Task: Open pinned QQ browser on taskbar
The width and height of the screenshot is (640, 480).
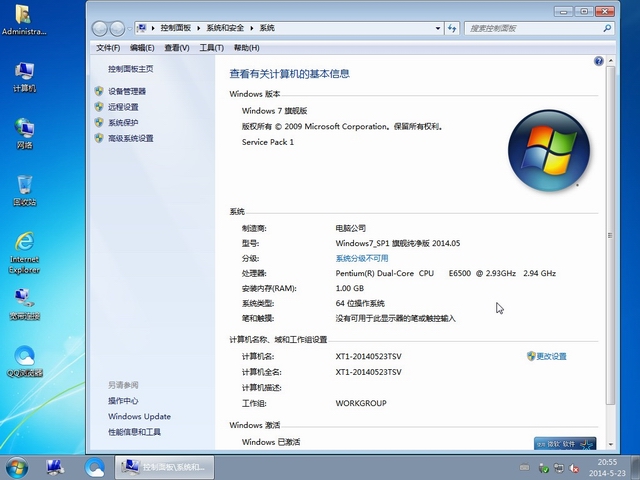Action: pos(95,467)
